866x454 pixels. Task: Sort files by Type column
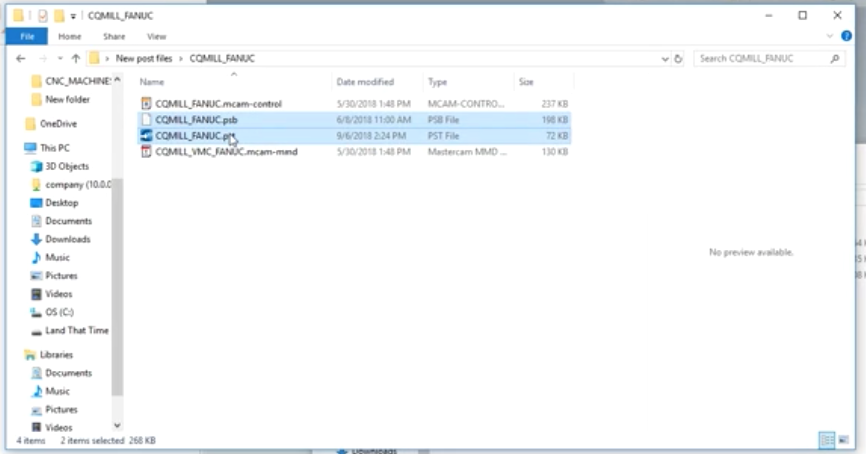437,82
